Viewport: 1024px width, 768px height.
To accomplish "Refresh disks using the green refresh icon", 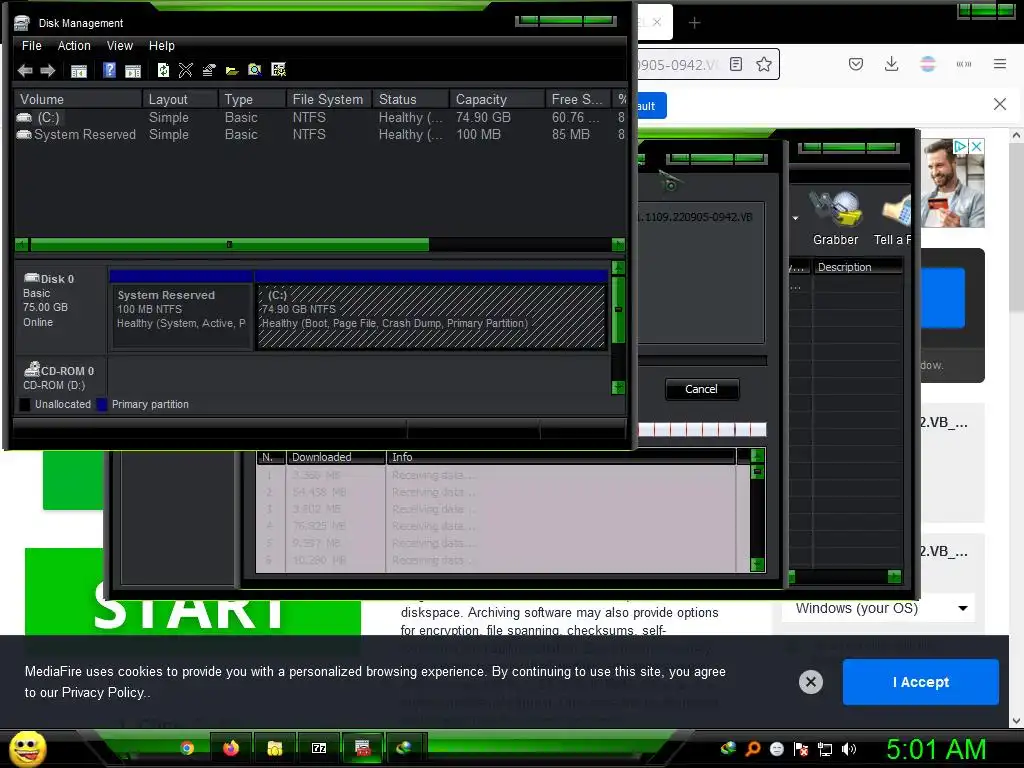I will coord(163,70).
